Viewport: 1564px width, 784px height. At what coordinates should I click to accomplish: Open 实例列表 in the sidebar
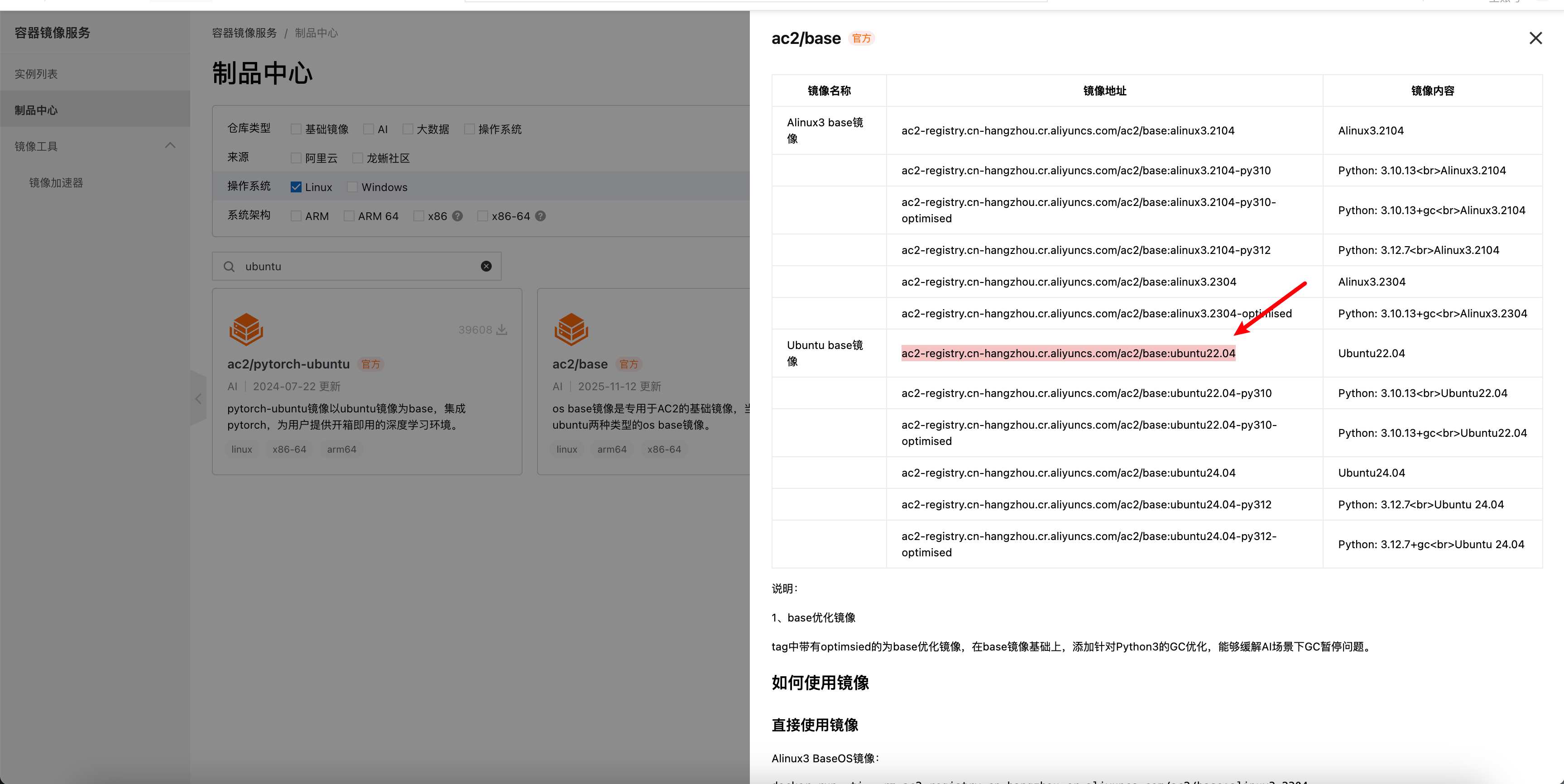pyautogui.click(x=36, y=74)
